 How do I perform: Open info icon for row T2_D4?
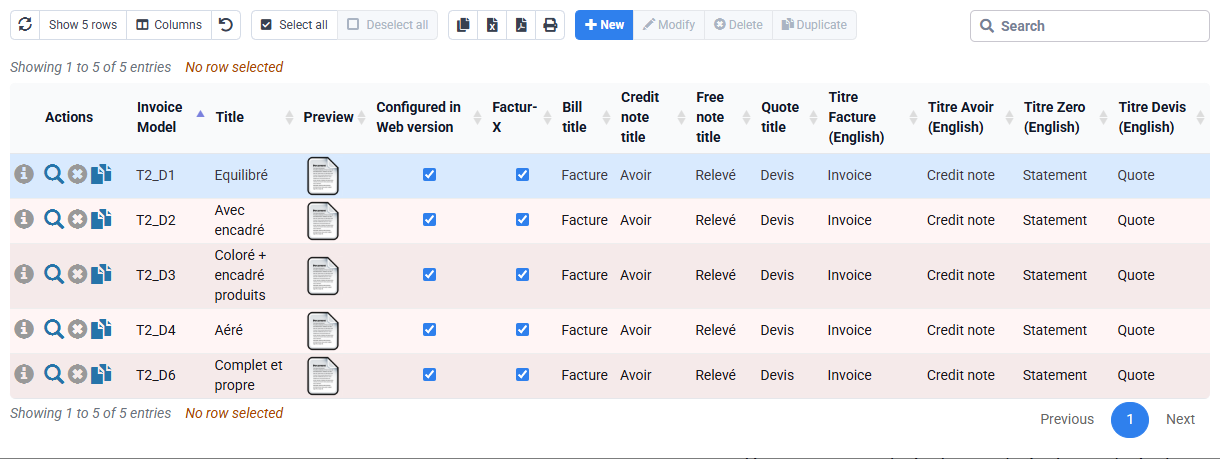click(x=24, y=329)
